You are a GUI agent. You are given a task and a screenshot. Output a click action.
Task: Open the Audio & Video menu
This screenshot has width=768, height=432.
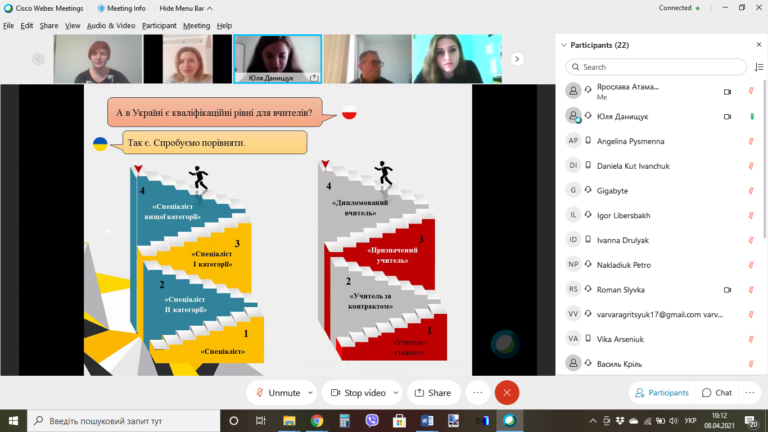point(111,25)
